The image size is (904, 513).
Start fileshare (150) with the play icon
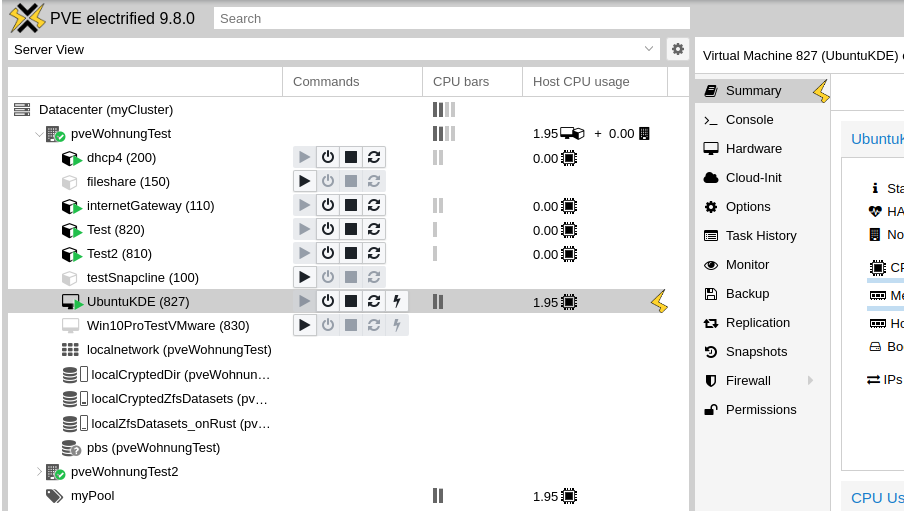304,182
